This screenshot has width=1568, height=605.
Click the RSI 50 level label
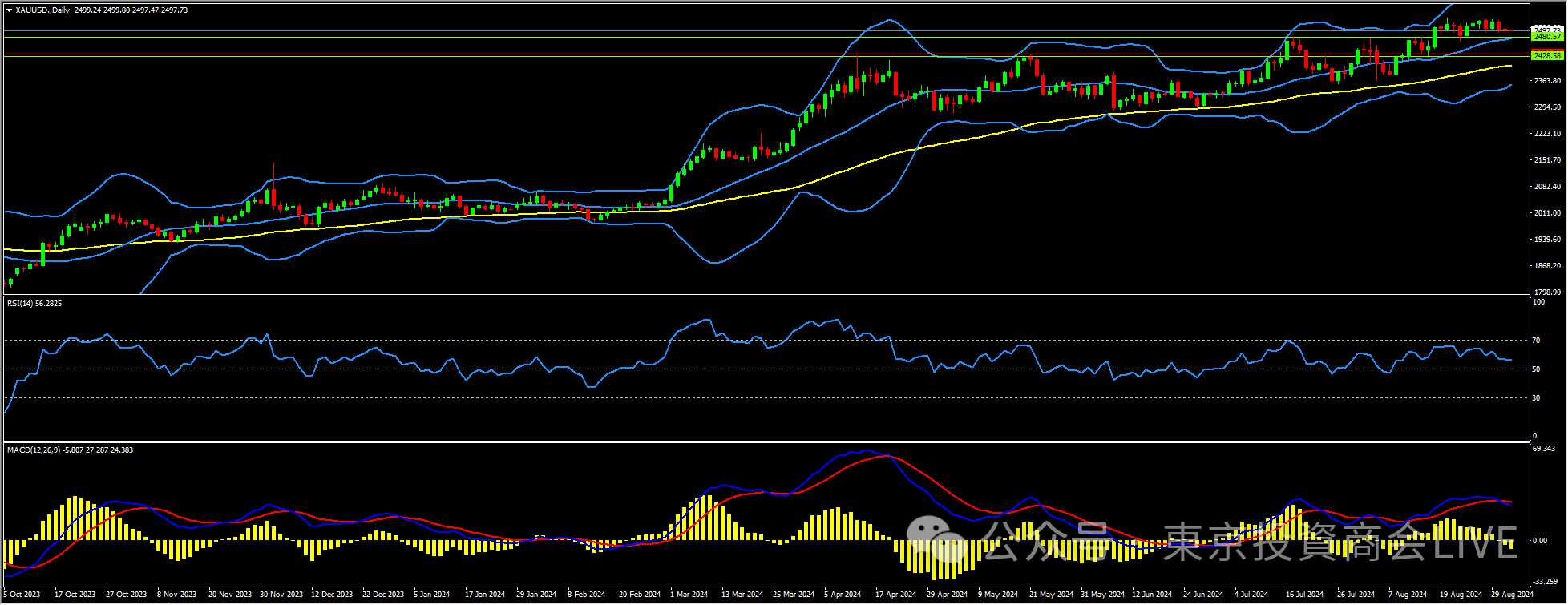pos(1536,369)
